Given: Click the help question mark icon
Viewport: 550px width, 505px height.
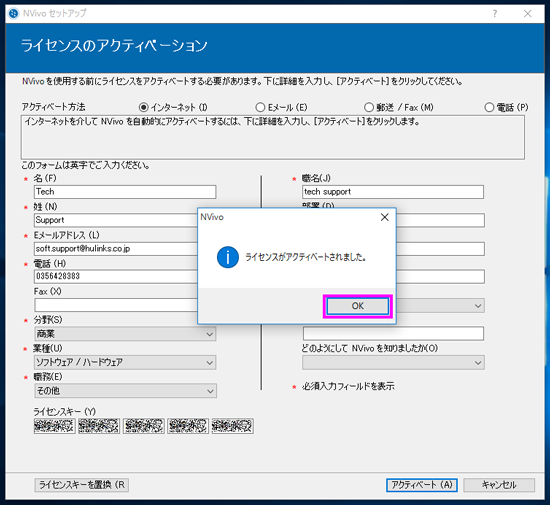Looking at the screenshot, I should (495, 13).
